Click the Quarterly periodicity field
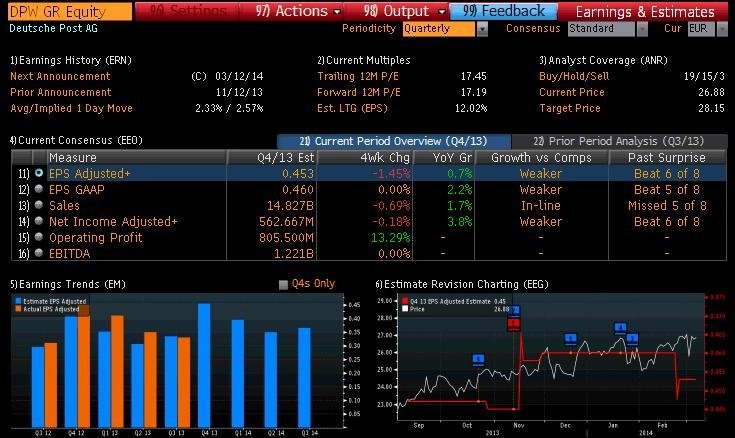 click(439, 29)
